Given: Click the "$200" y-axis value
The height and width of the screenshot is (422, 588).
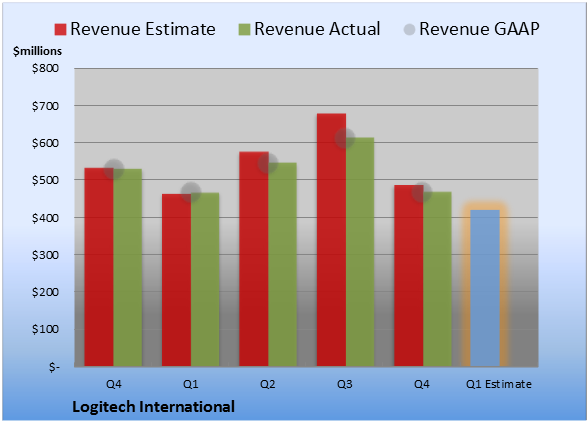Looking at the screenshot, I should (45, 292).
